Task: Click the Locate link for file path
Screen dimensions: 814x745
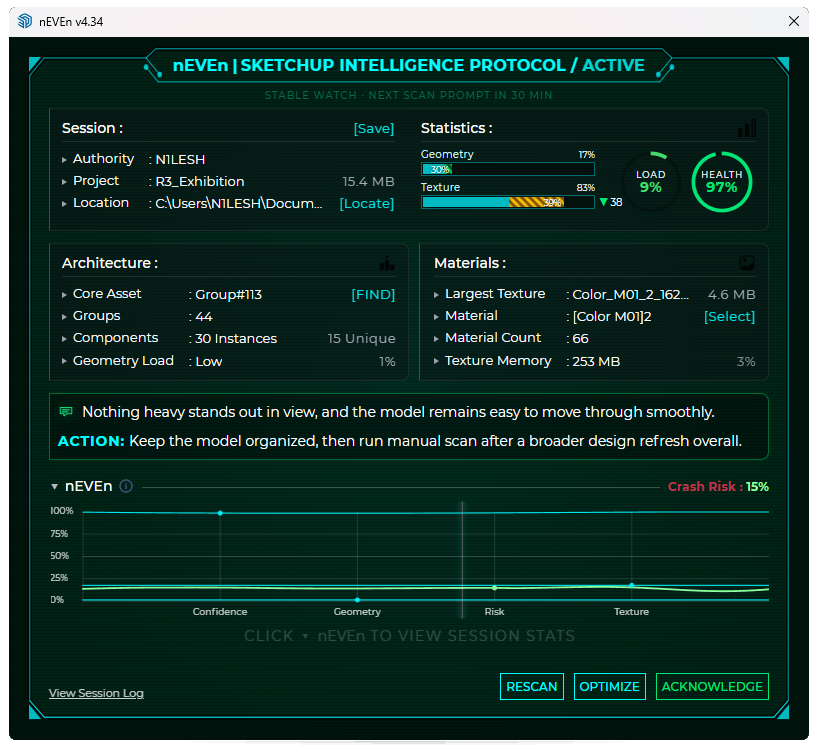Action: point(367,204)
